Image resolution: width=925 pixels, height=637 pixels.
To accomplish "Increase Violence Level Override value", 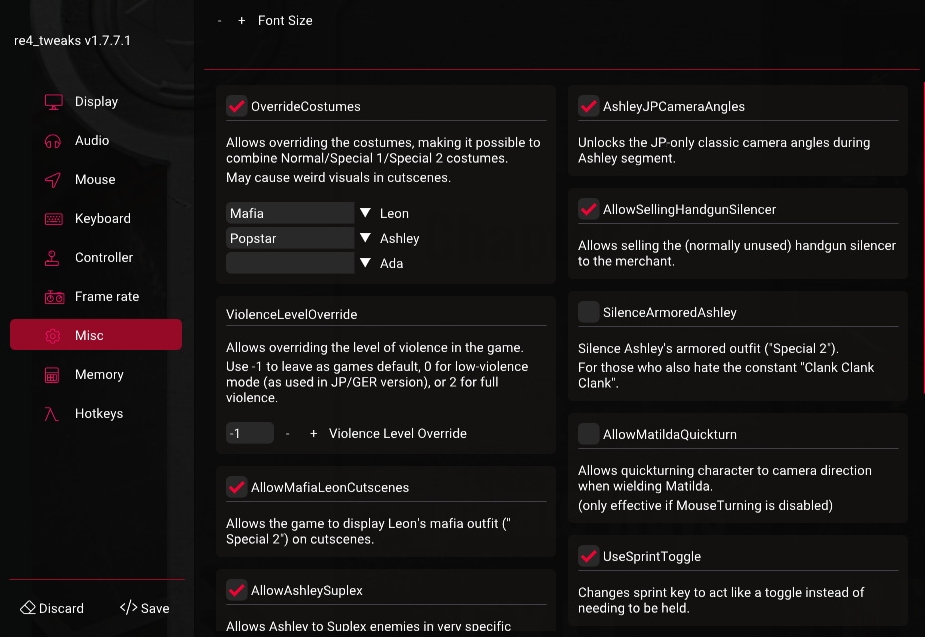I will tap(313, 434).
